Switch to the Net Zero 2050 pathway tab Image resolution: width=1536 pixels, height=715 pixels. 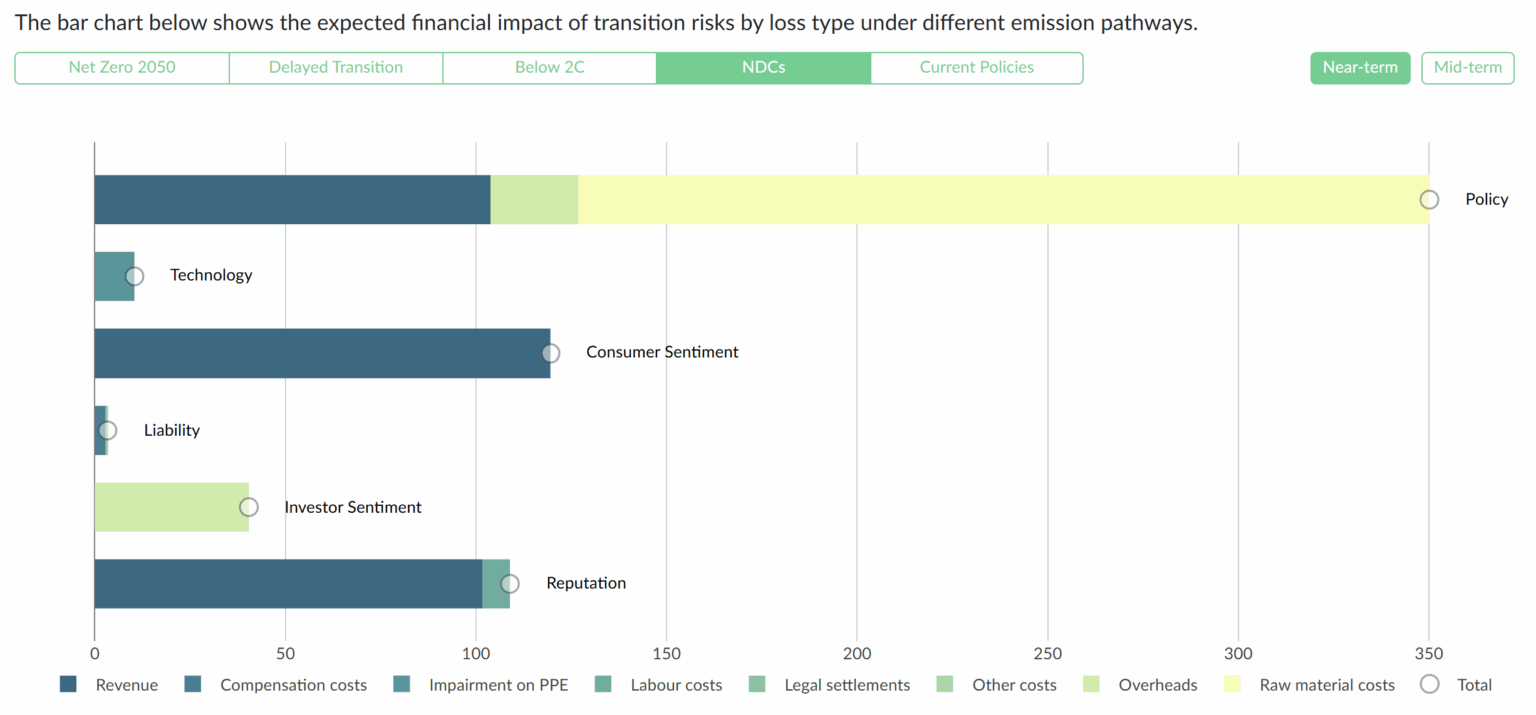[122, 68]
